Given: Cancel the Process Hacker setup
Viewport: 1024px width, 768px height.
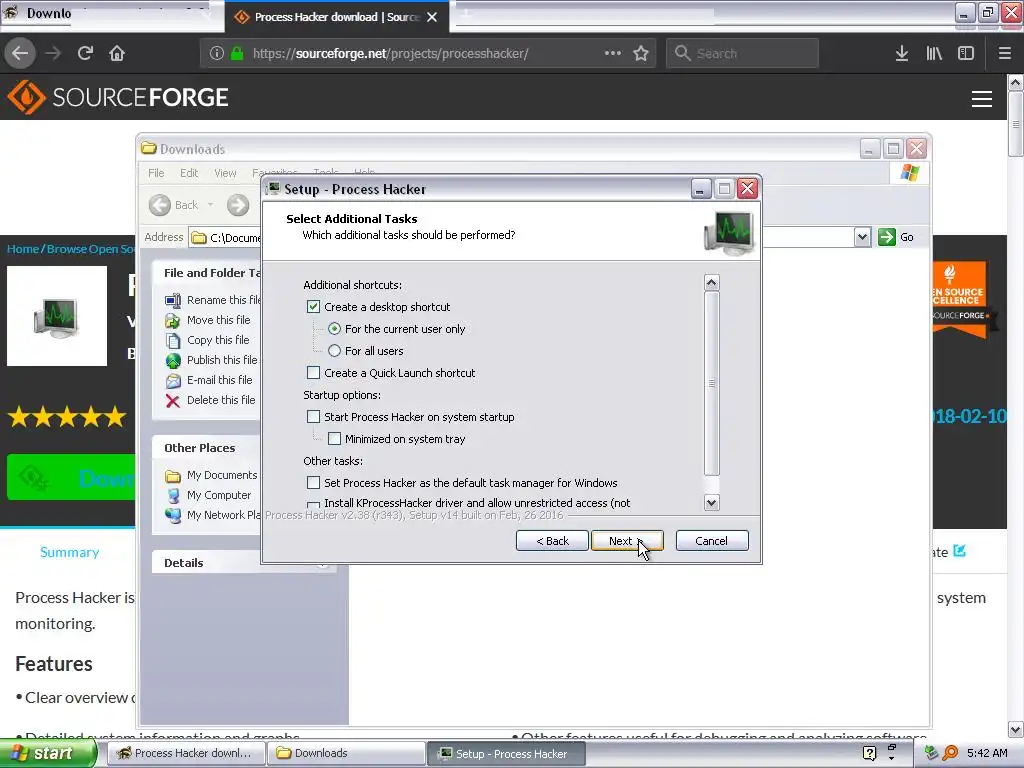Looking at the screenshot, I should tap(712, 541).
